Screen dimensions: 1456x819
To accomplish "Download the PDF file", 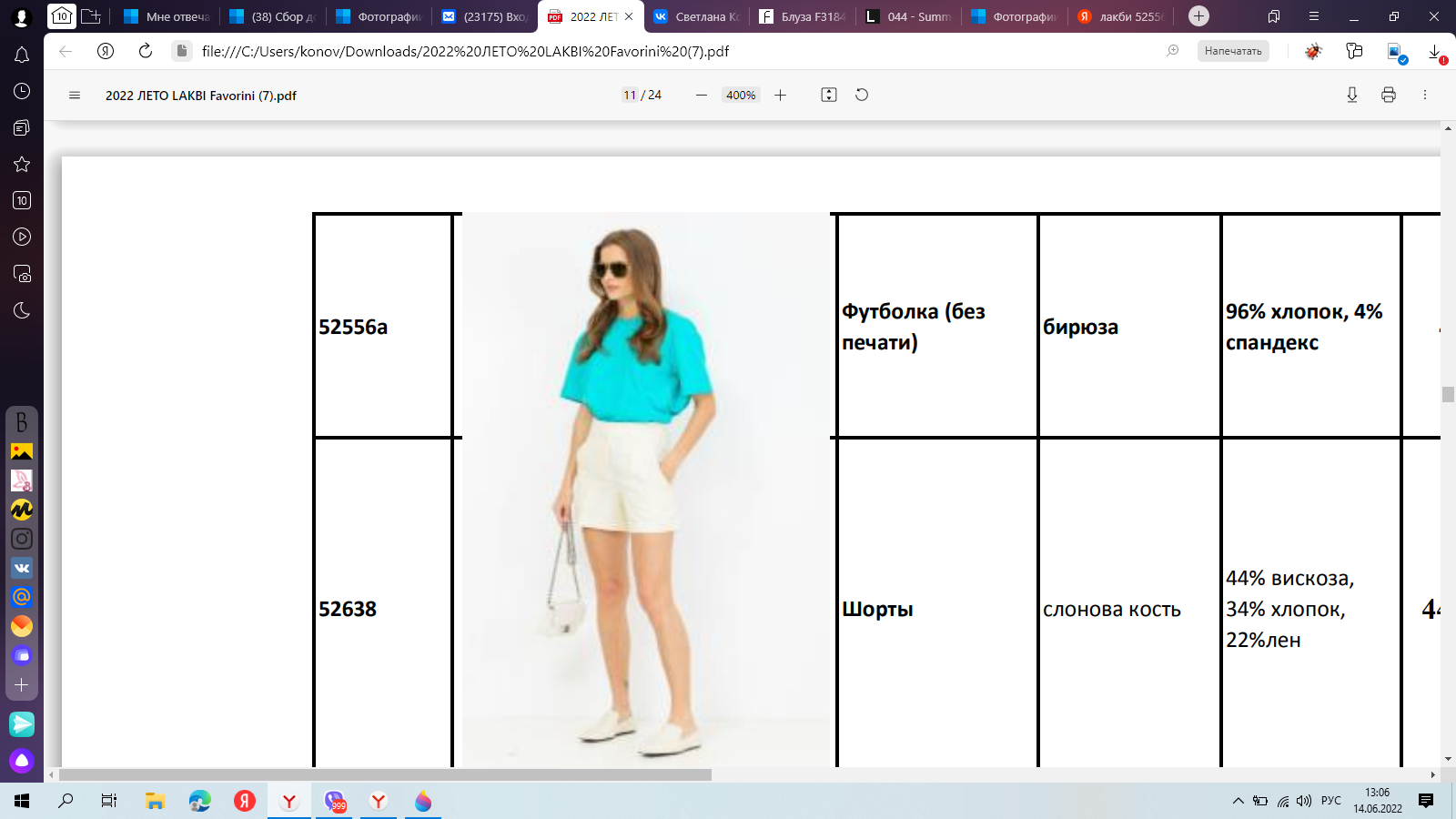I will pos(1352,95).
